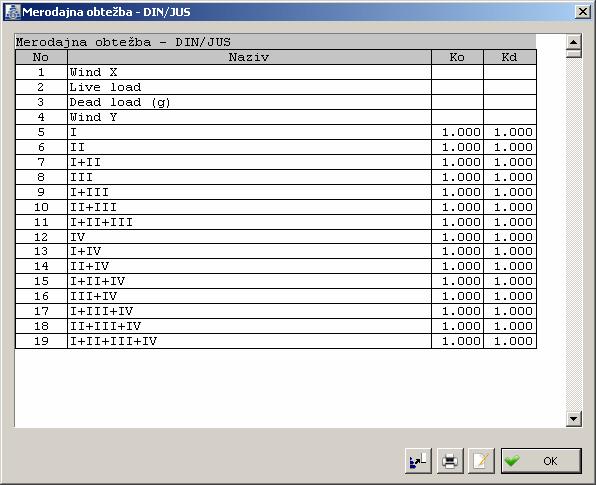Click row number 10 cell
The height and width of the screenshot is (485, 596).
coord(41,207)
